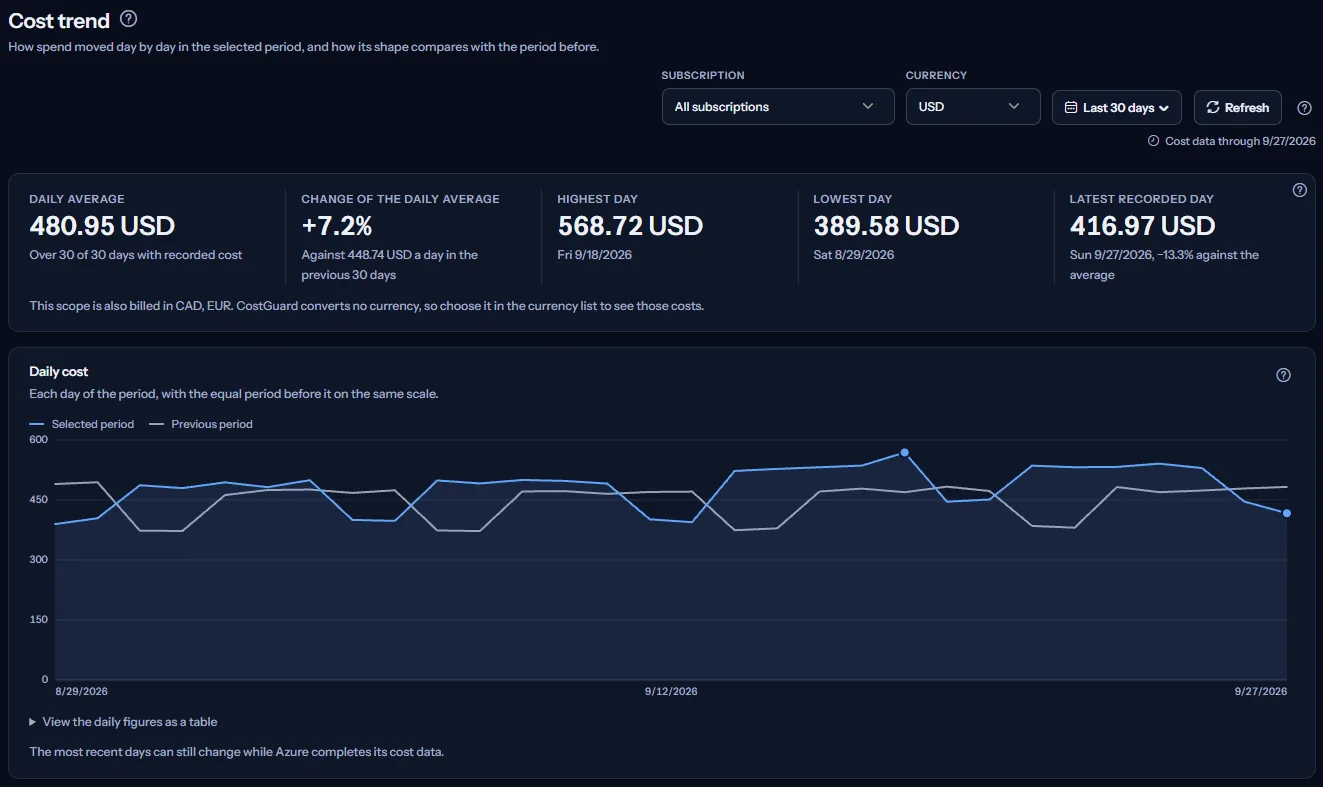
Task: Click the 389.58 USD lowest day value
Action: 886,226
